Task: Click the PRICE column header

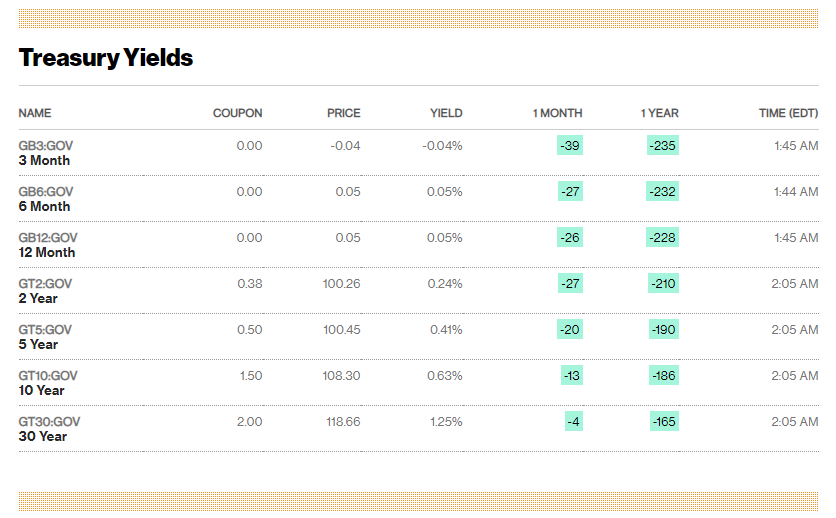Action: 344,113
